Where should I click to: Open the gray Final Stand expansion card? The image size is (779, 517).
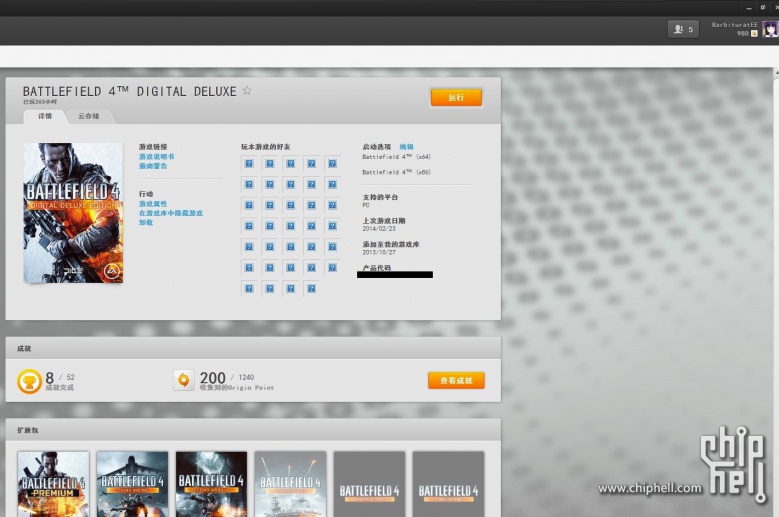(448, 484)
